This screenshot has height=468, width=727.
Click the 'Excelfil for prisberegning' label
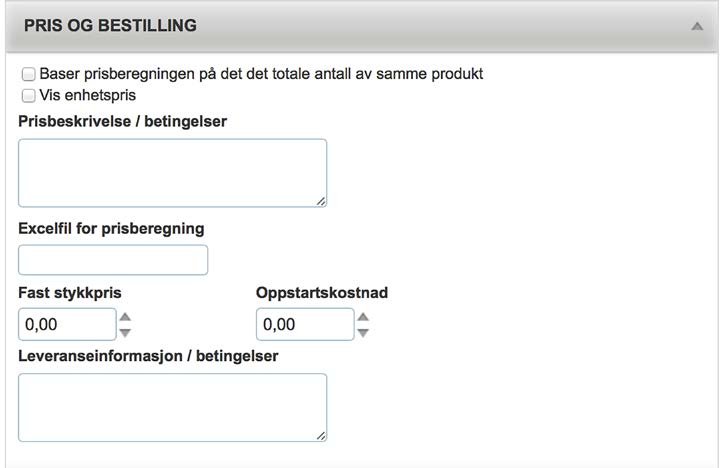point(111,228)
